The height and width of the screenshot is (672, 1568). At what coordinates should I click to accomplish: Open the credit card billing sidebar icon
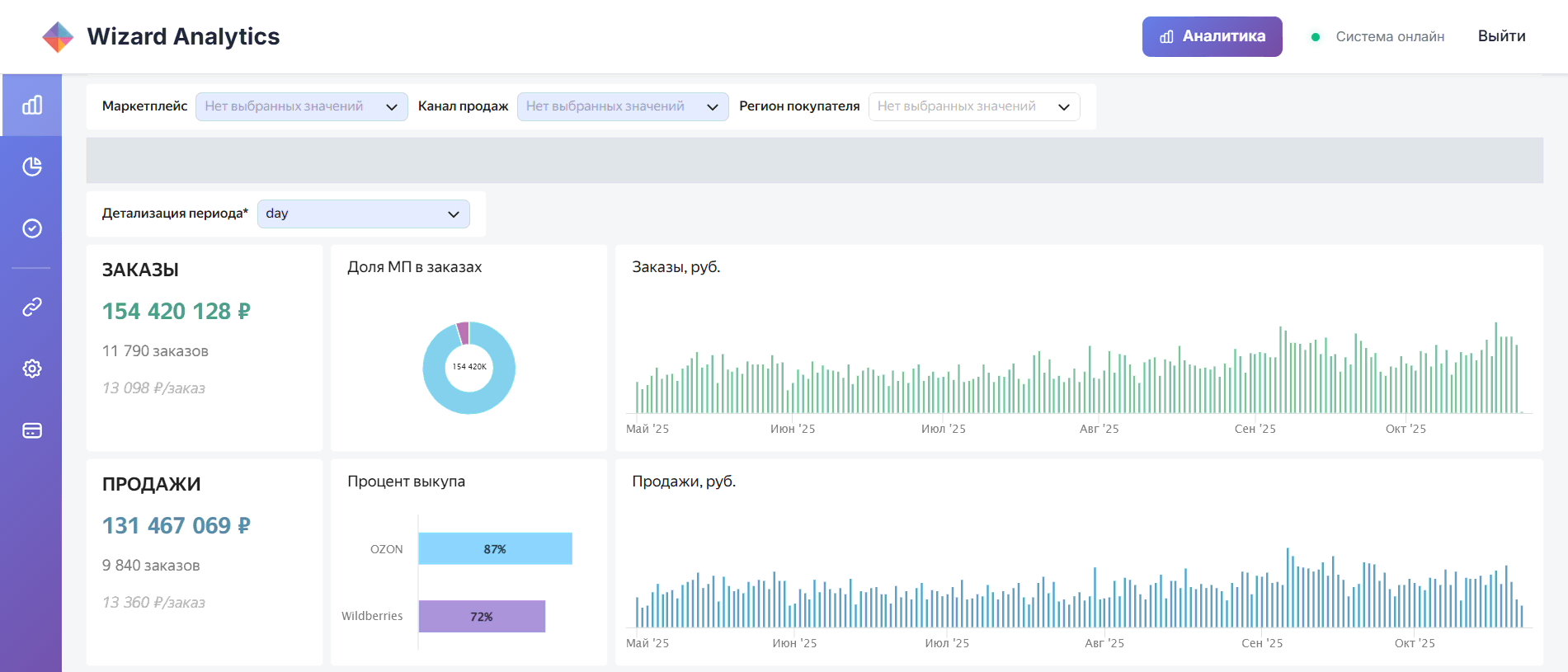point(32,430)
